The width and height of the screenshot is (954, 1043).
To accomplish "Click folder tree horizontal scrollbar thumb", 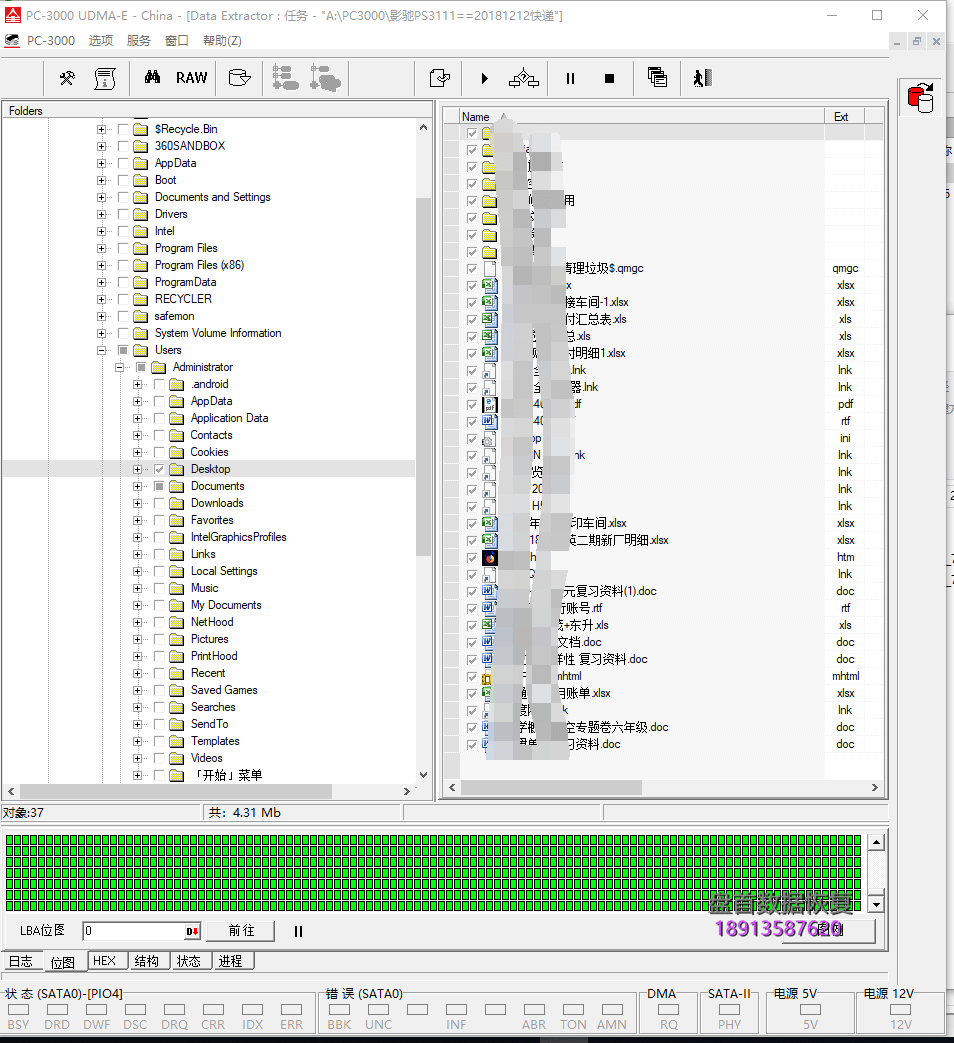I will (176, 791).
